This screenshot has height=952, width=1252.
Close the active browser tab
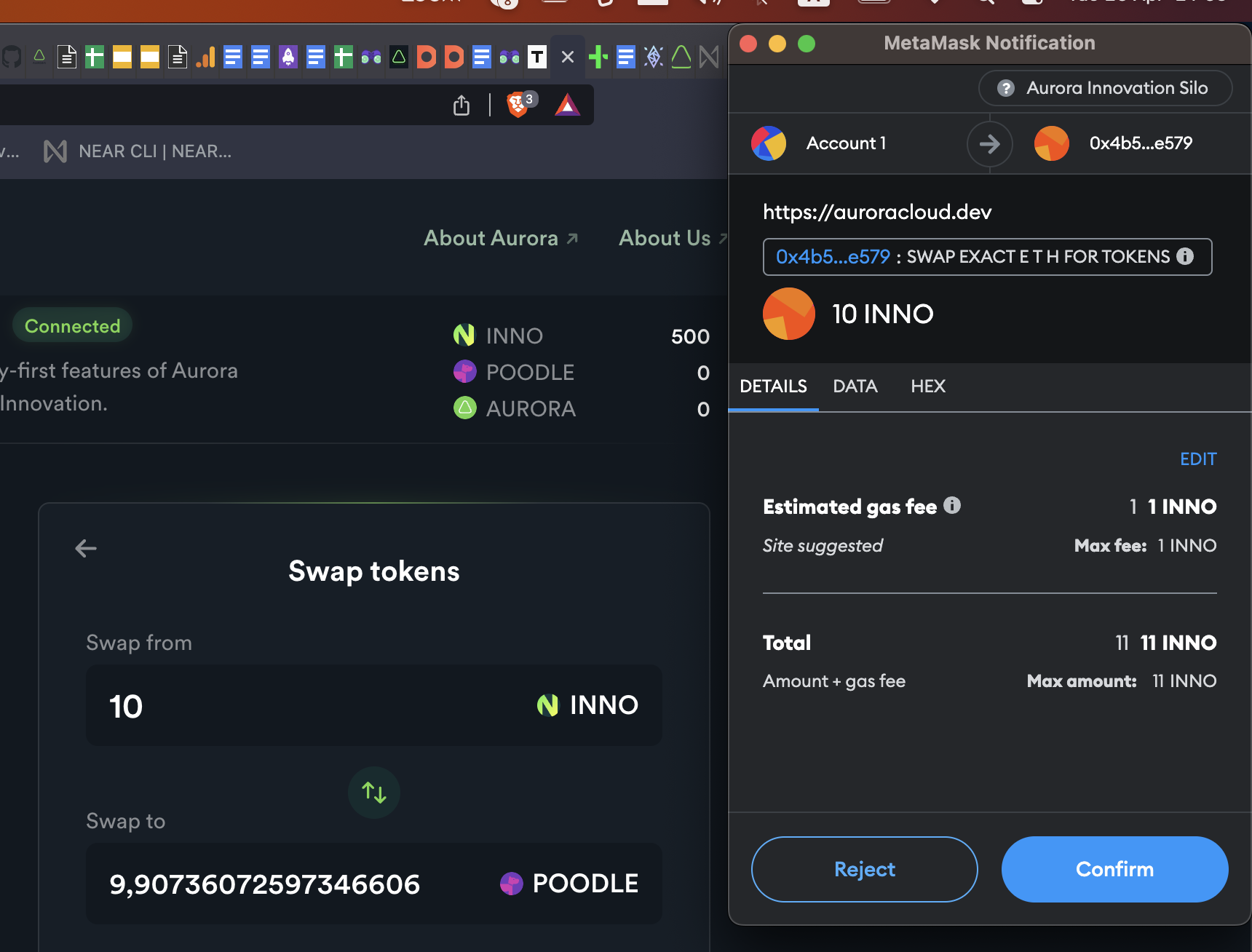568,57
